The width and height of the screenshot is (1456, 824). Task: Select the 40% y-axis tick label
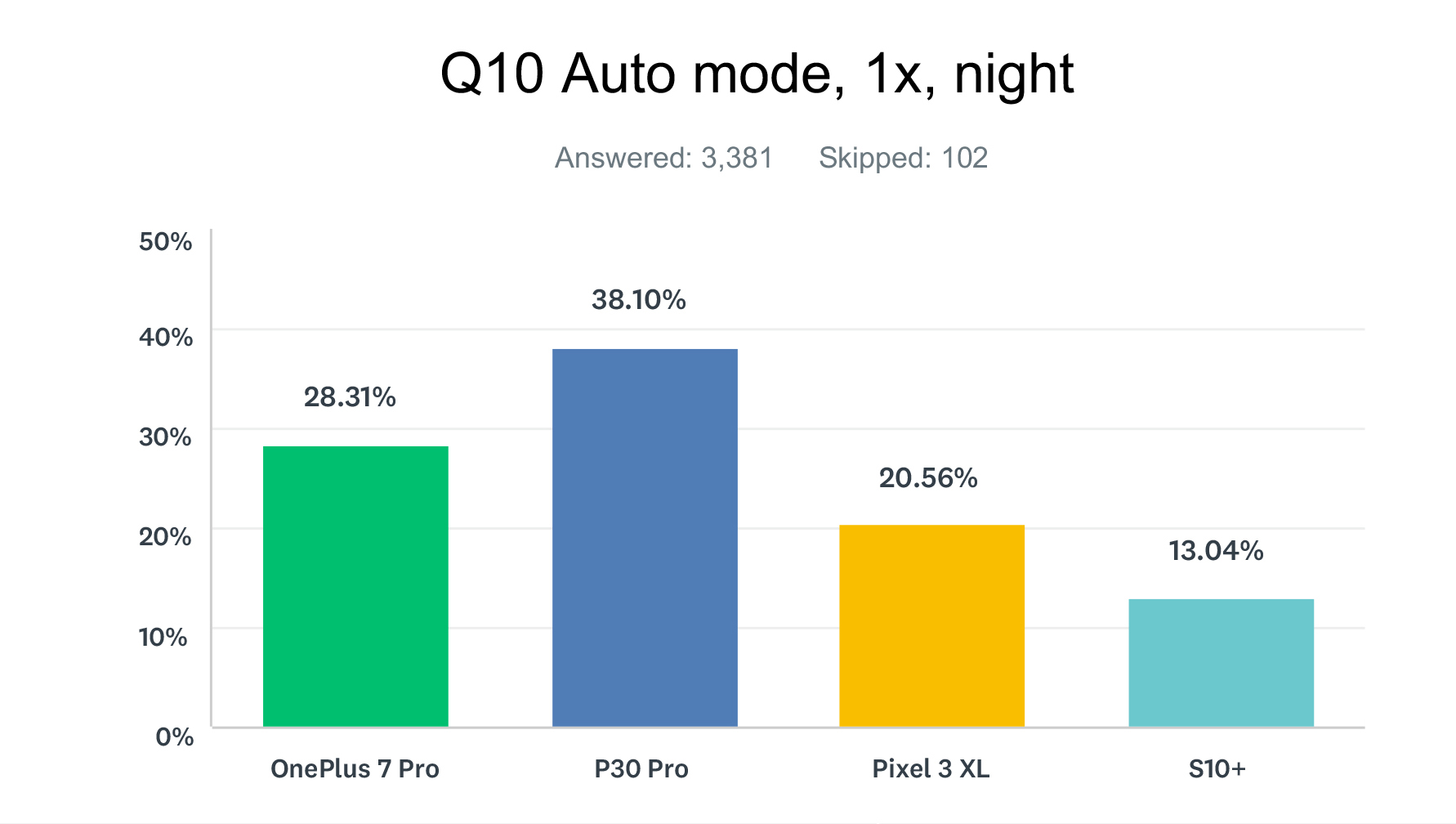(166, 337)
